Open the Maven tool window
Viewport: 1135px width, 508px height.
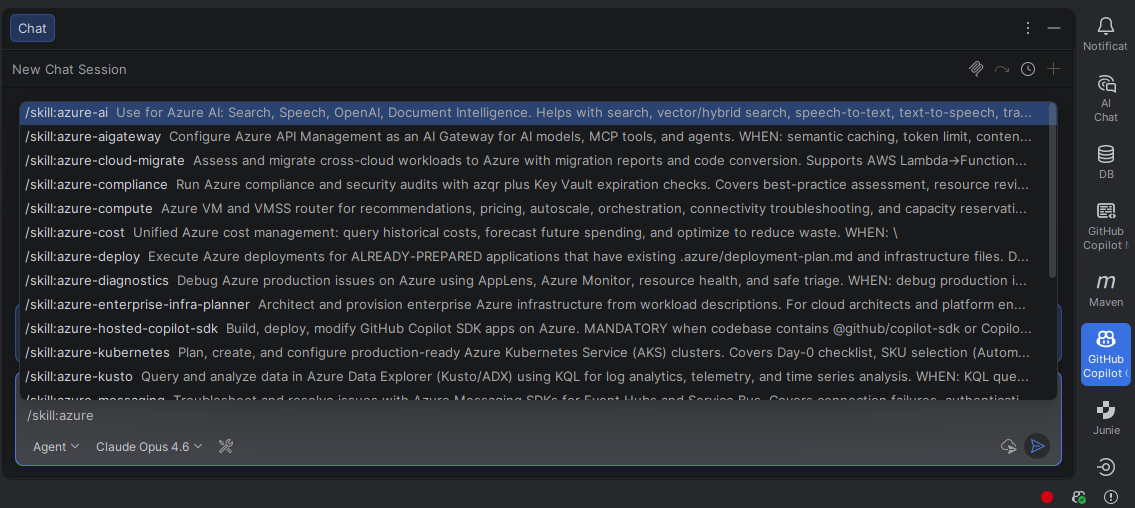click(x=1105, y=290)
